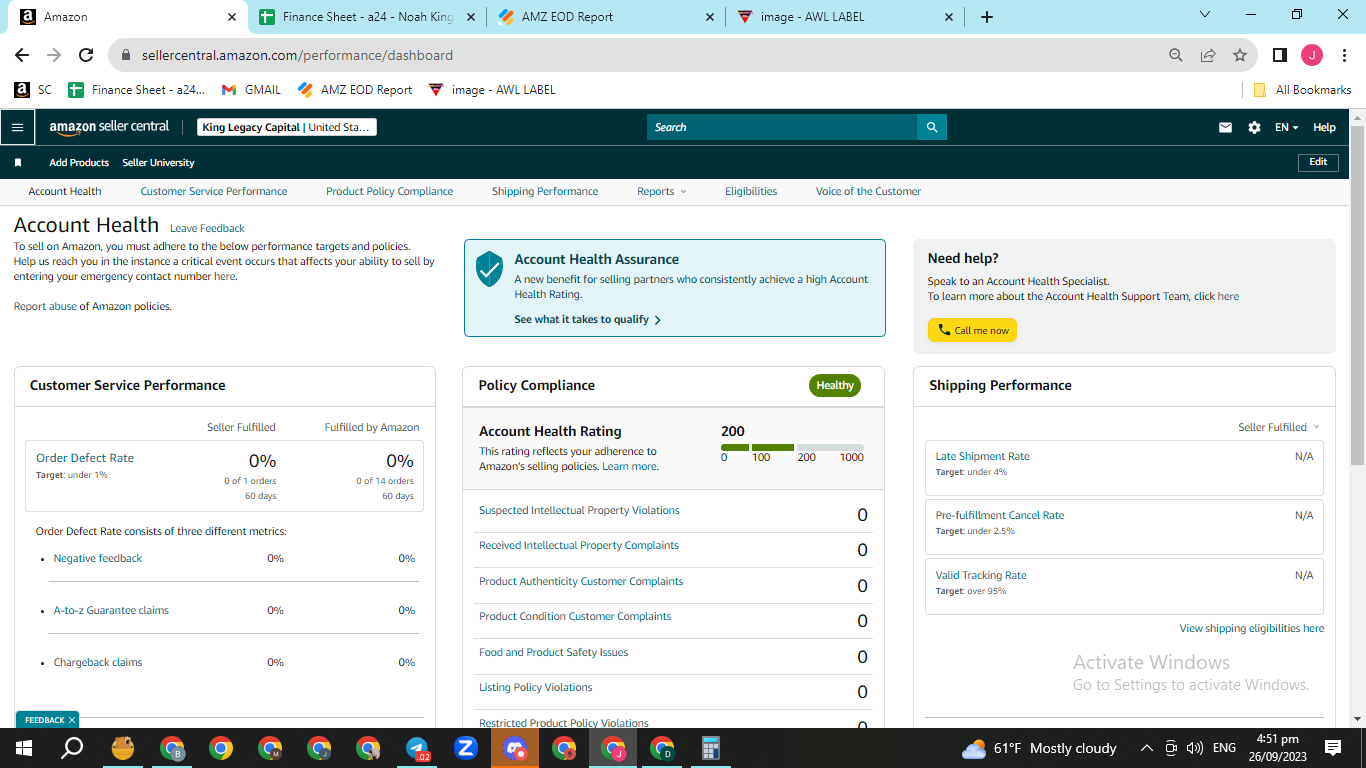
Task: Click the Chrome tab search chevron
Action: coord(1205,15)
